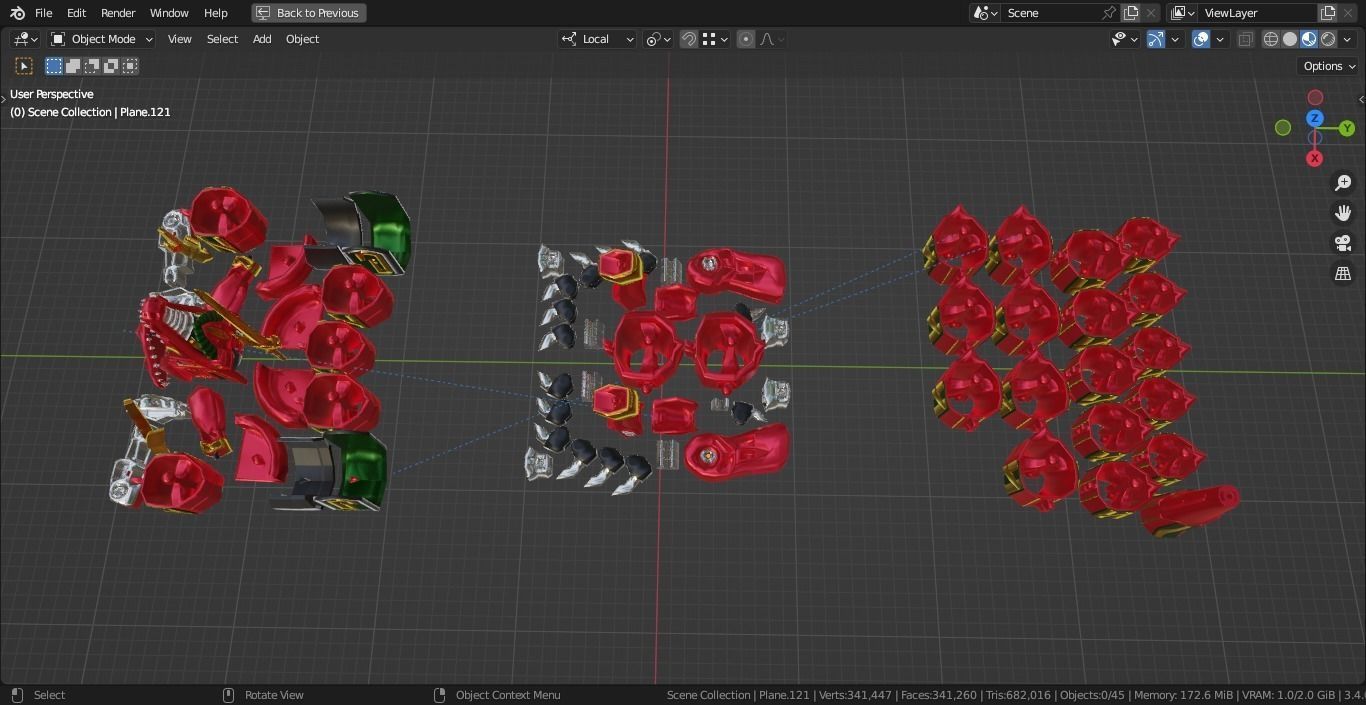This screenshot has height=705, width=1366.
Task: Open the Blender logo application menu
Action: (x=17, y=13)
